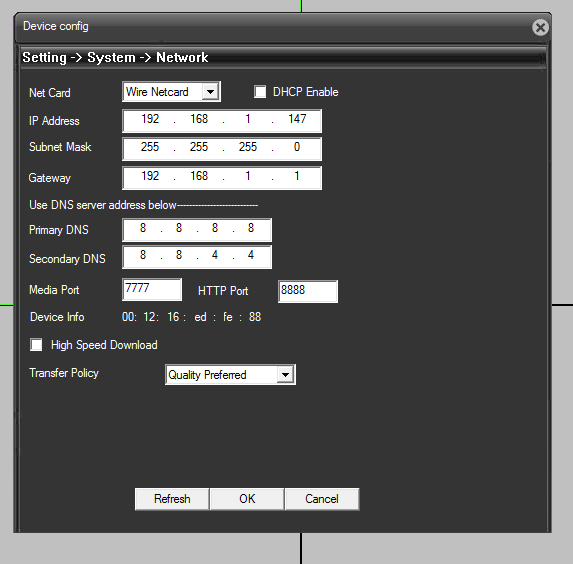Click IP Address first octet 192
This screenshot has height=564, width=573.
[x=150, y=119]
